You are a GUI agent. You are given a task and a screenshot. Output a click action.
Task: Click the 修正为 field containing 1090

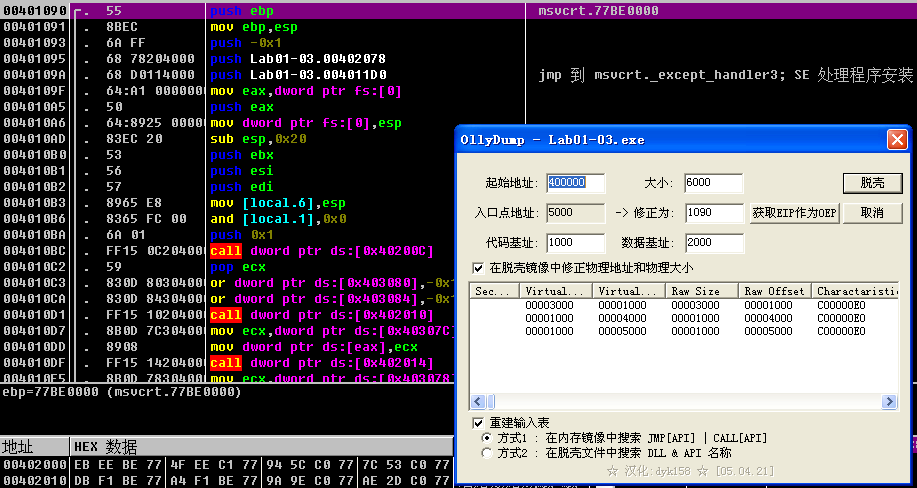tap(713, 213)
